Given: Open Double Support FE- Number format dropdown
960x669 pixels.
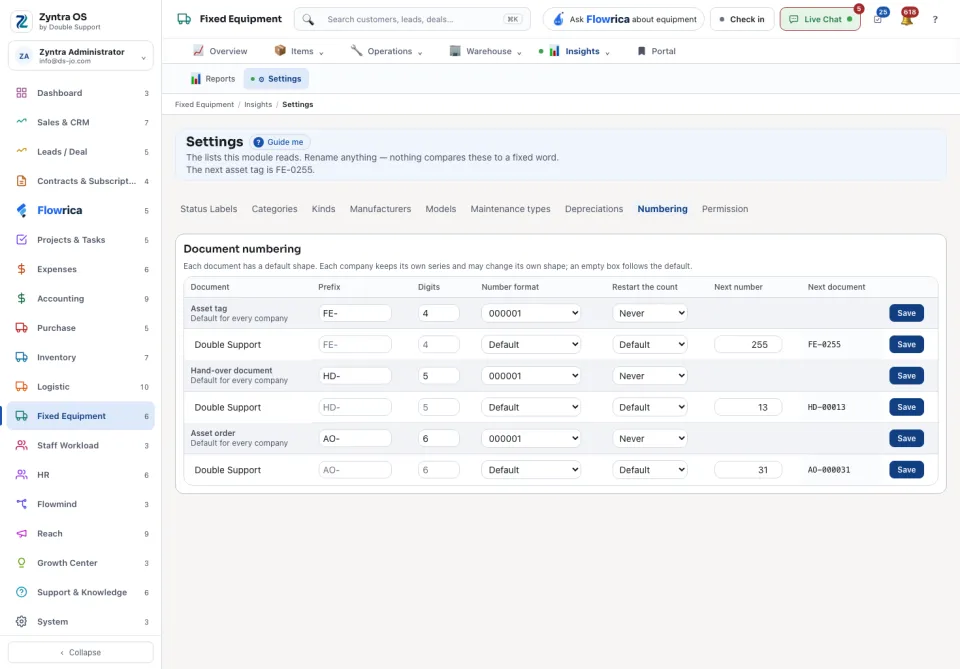Looking at the screenshot, I should click(x=531, y=345).
